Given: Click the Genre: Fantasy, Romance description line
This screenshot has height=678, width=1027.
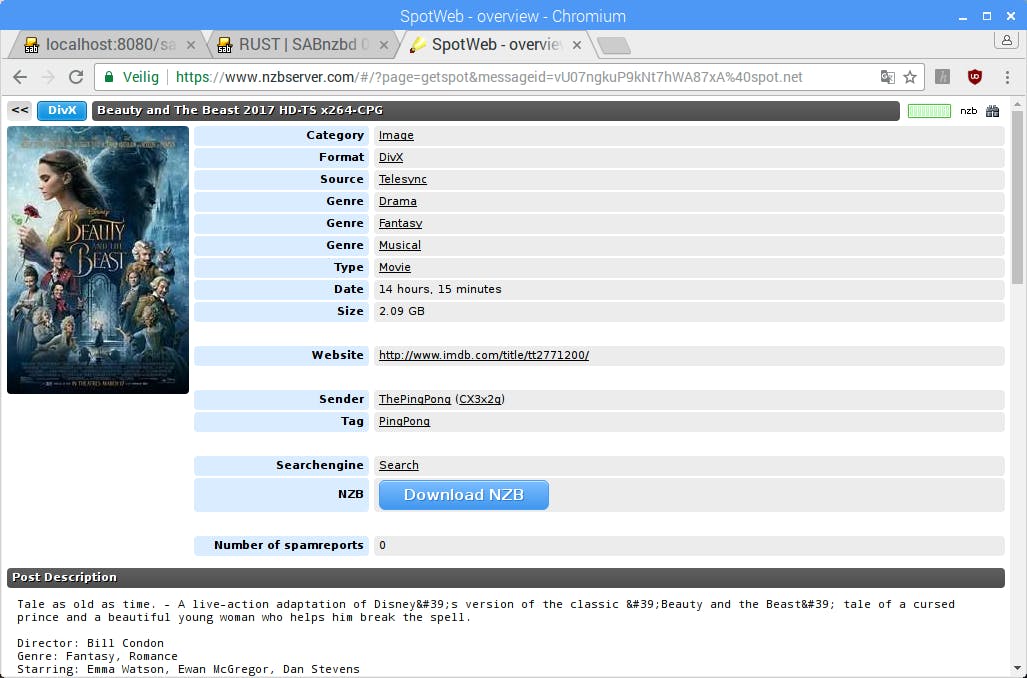Looking at the screenshot, I should 97,656.
